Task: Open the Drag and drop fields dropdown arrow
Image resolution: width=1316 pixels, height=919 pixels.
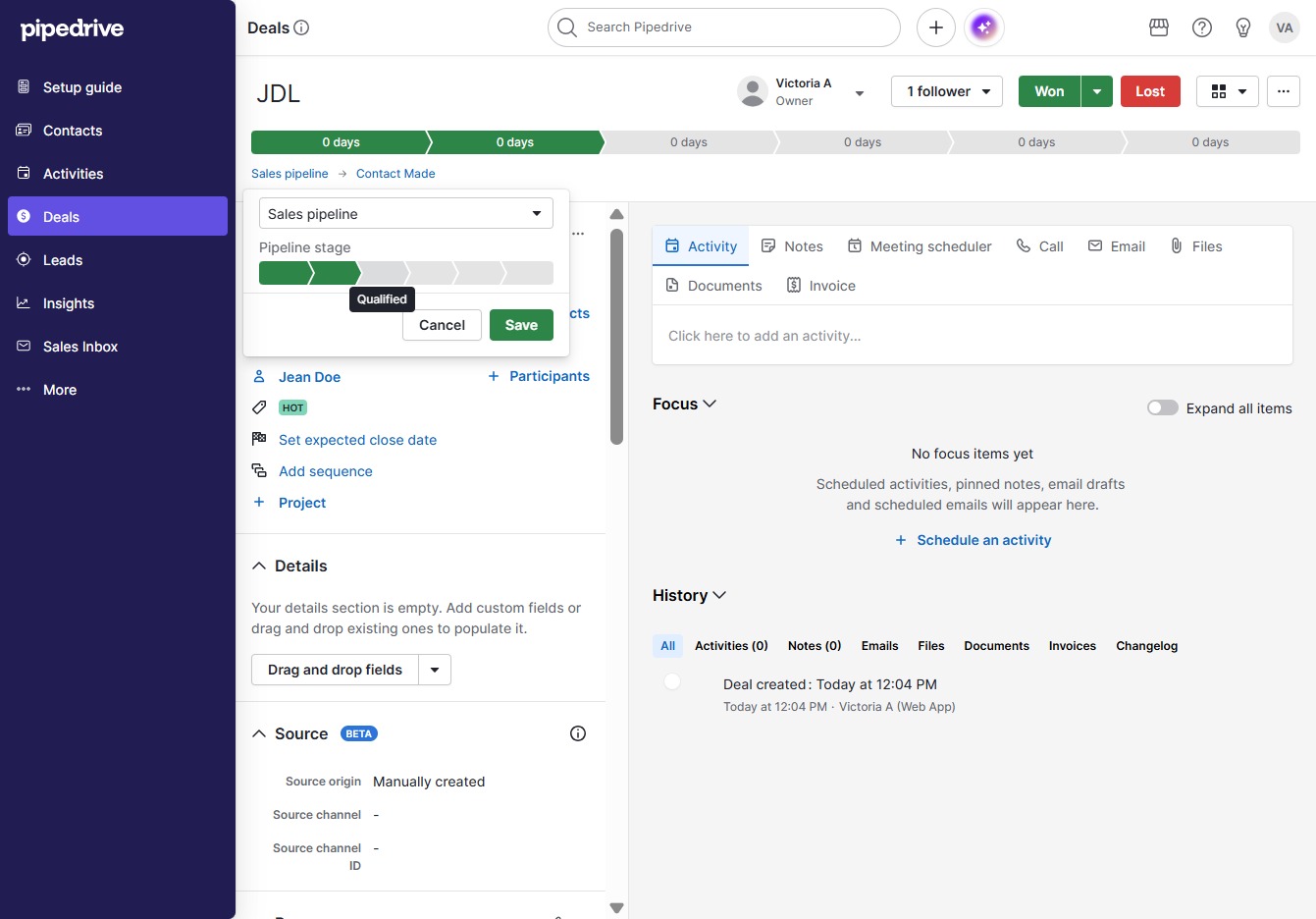Action: coord(435,670)
